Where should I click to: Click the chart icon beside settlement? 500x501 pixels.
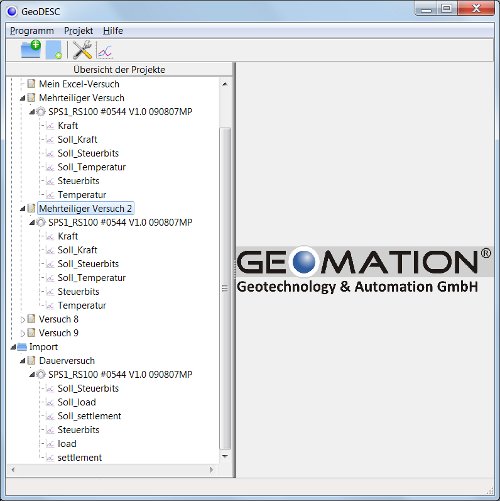point(50,458)
